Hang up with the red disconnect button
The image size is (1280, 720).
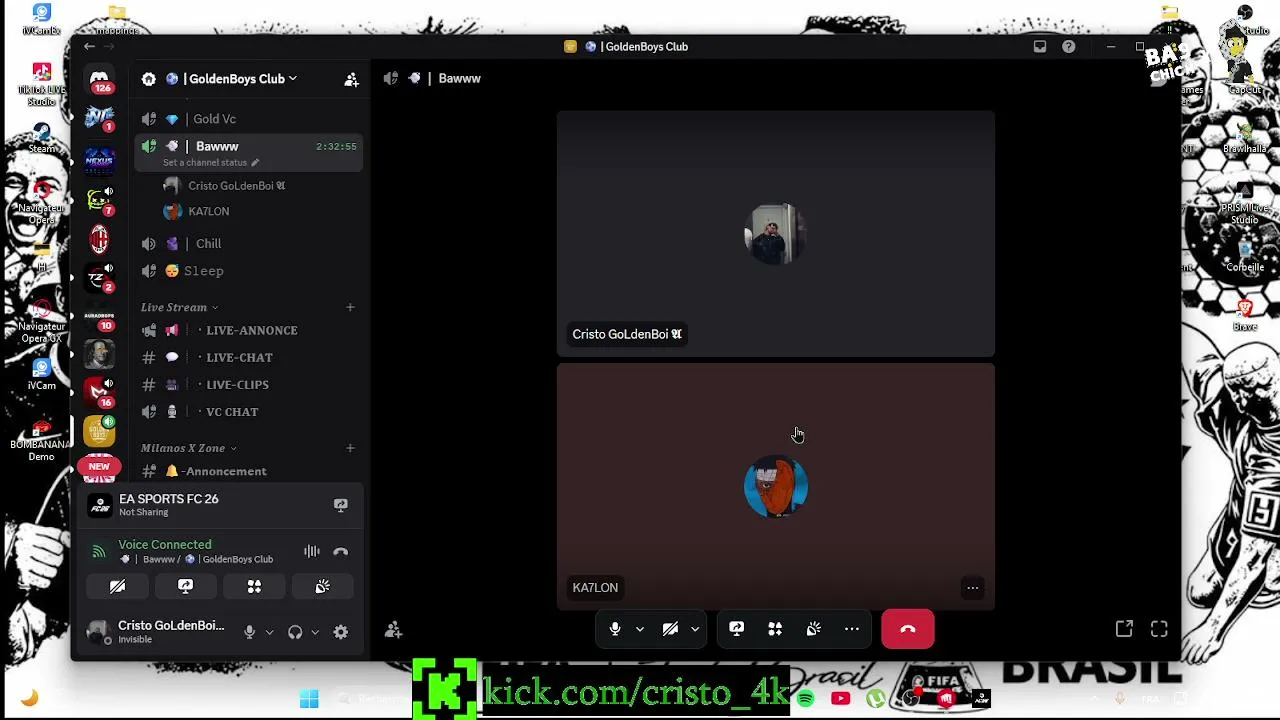[x=908, y=629]
